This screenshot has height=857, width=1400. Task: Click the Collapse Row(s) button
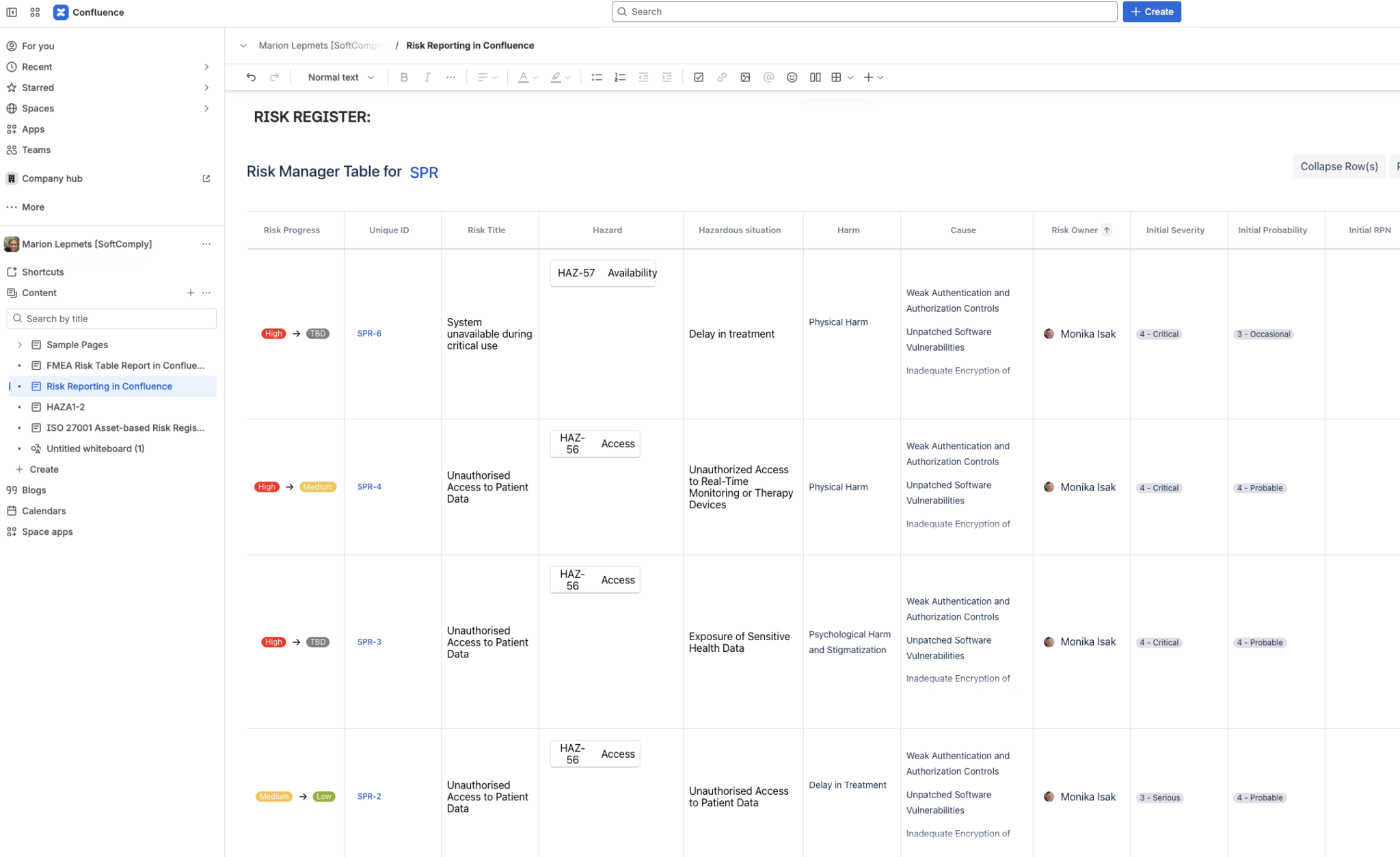tap(1338, 166)
